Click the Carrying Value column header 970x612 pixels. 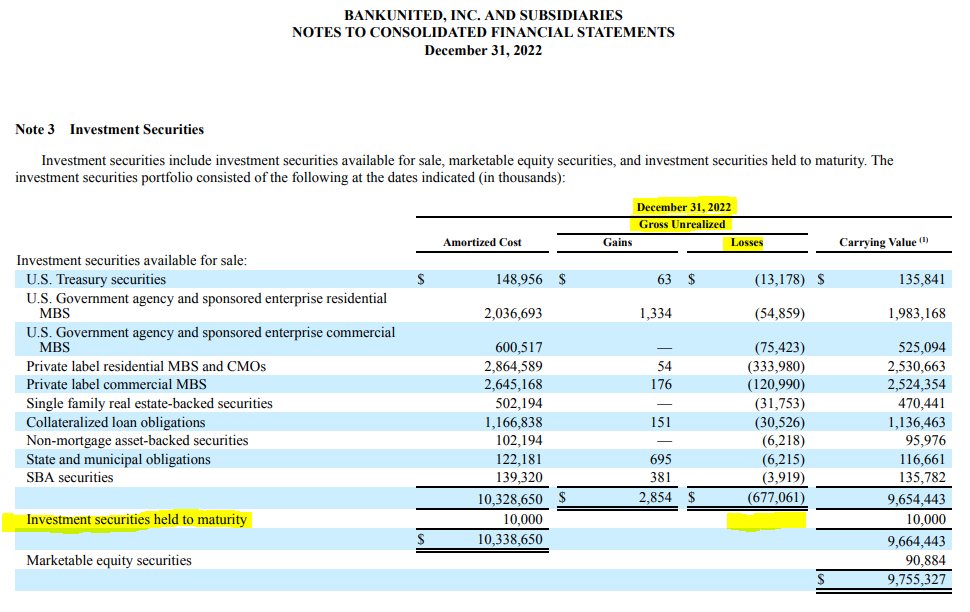tap(883, 242)
